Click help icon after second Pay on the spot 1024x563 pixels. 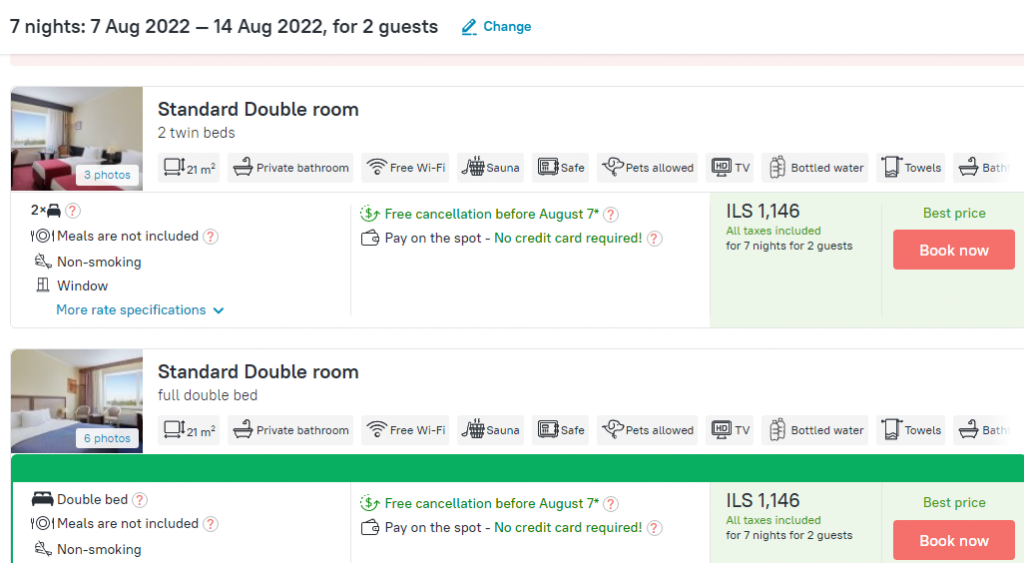click(x=654, y=528)
